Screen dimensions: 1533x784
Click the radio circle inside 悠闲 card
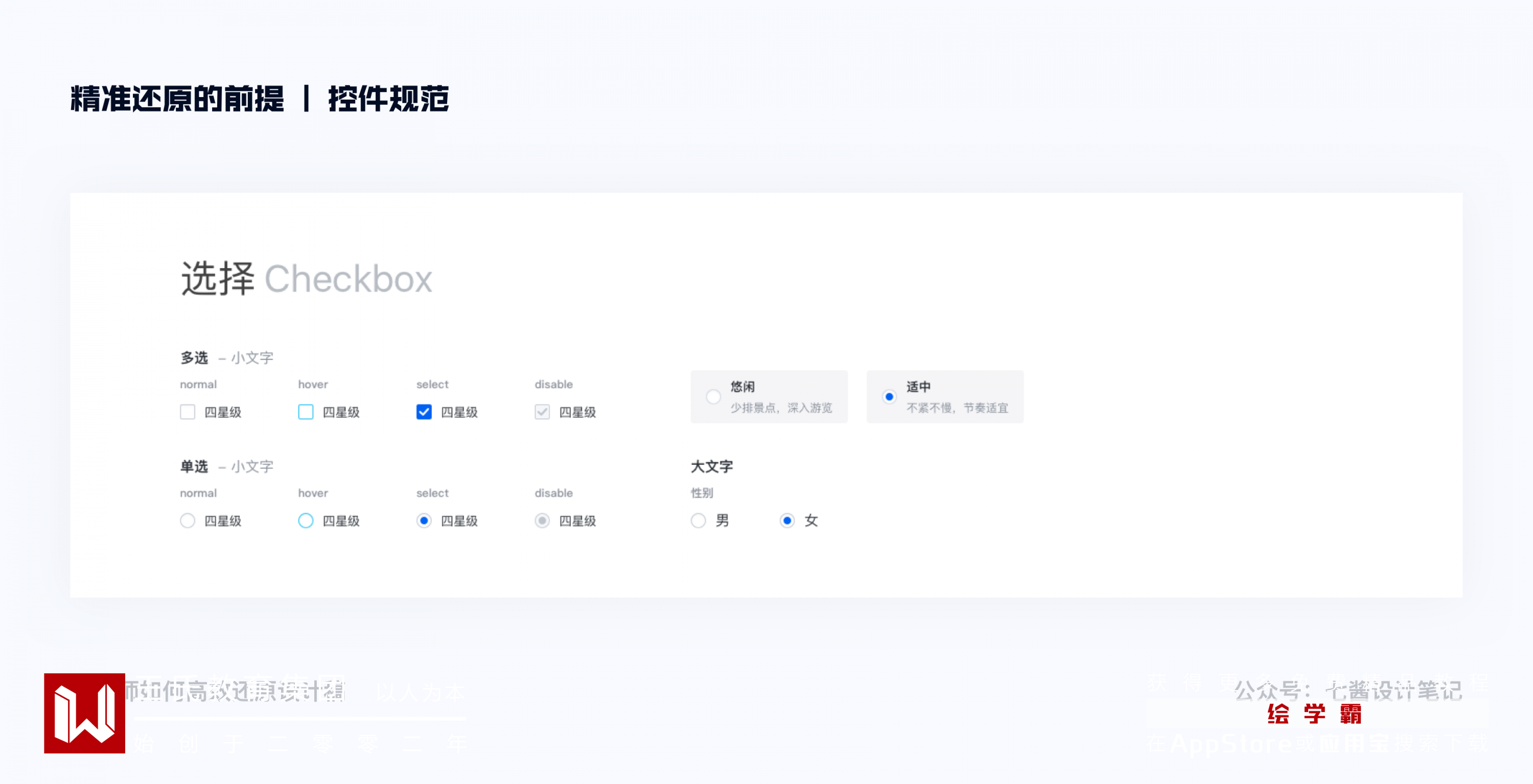coord(713,397)
